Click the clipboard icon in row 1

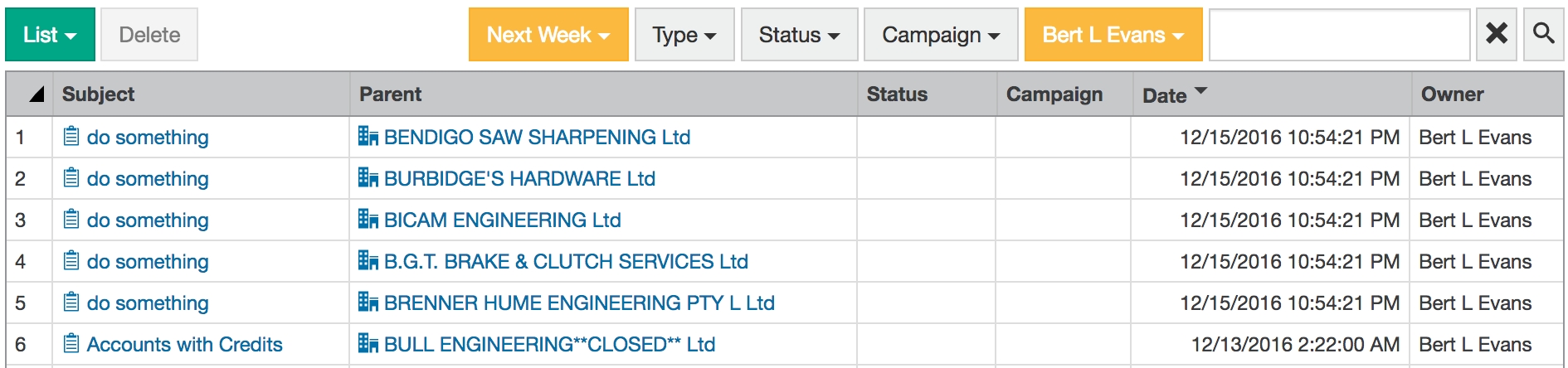[x=71, y=137]
